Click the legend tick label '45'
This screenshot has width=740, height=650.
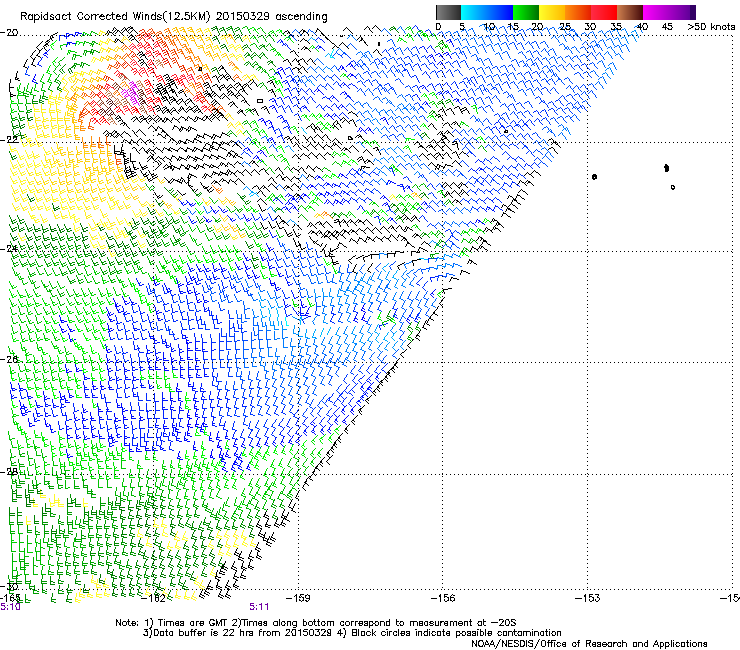[x=667, y=26]
